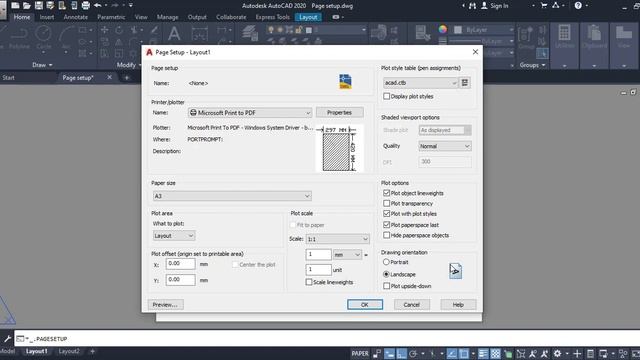
Task: Switch to the Insert ribbon tab
Action: click(x=47, y=17)
